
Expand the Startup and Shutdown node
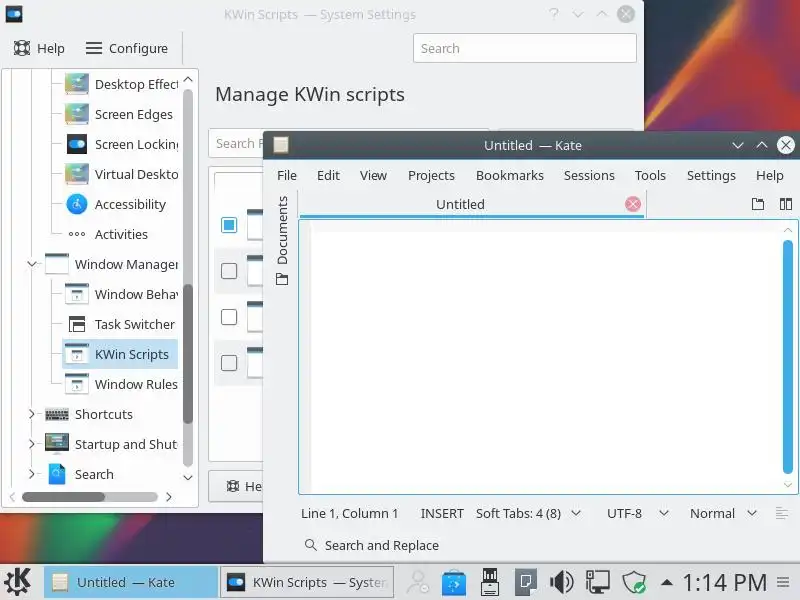tap(32, 444)
